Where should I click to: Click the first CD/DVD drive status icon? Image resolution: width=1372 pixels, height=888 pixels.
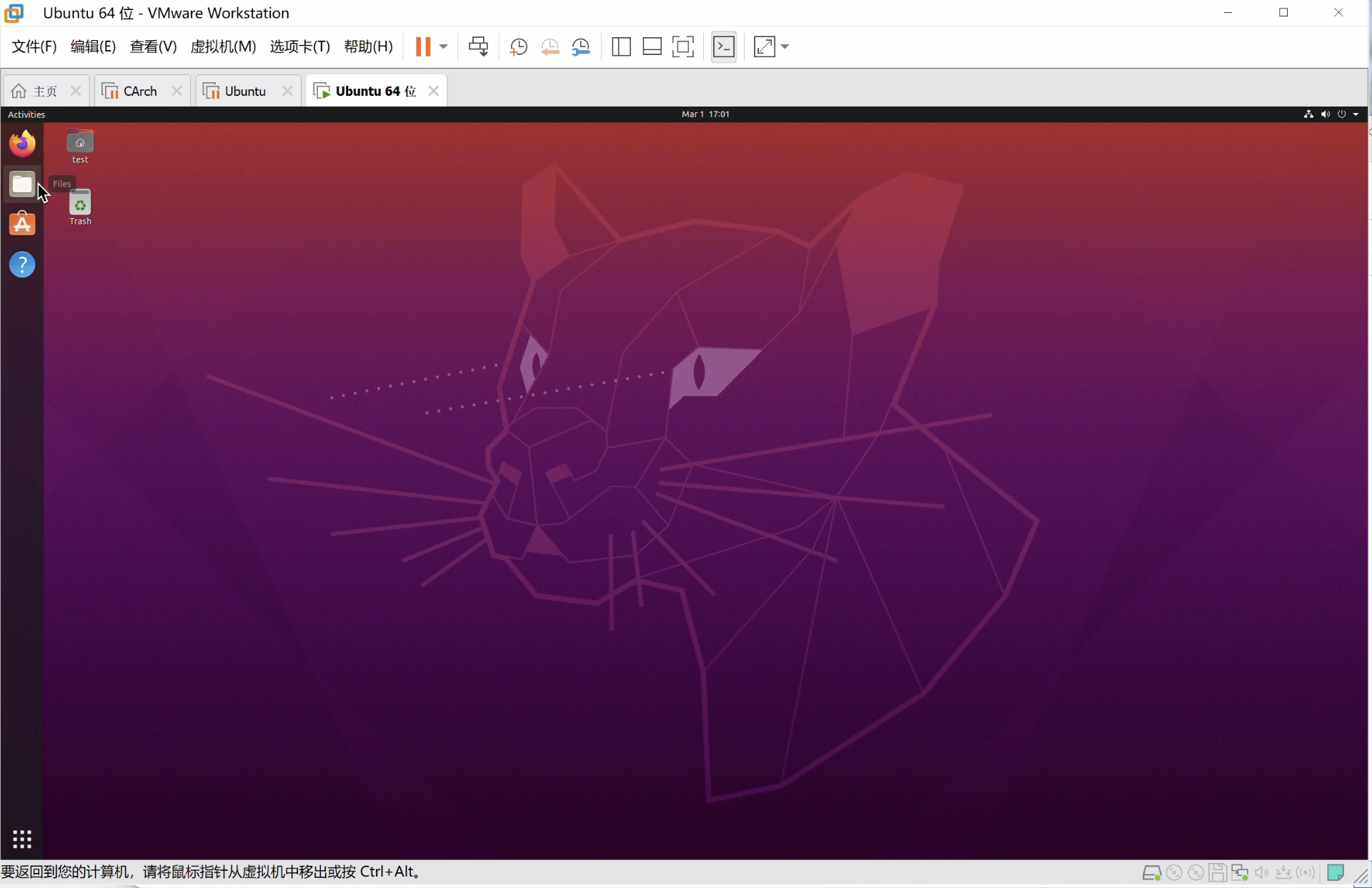point(1173,873)
